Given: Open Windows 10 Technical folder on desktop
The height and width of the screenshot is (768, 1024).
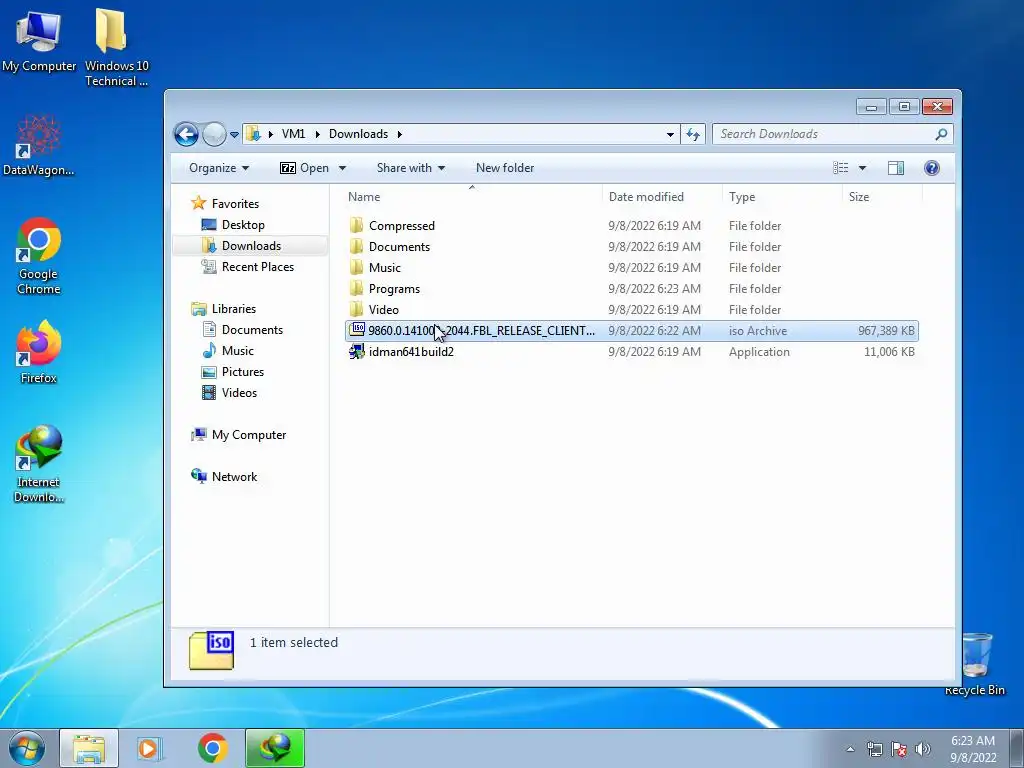Looking at the screenshot, I should (x=116, y=47).
